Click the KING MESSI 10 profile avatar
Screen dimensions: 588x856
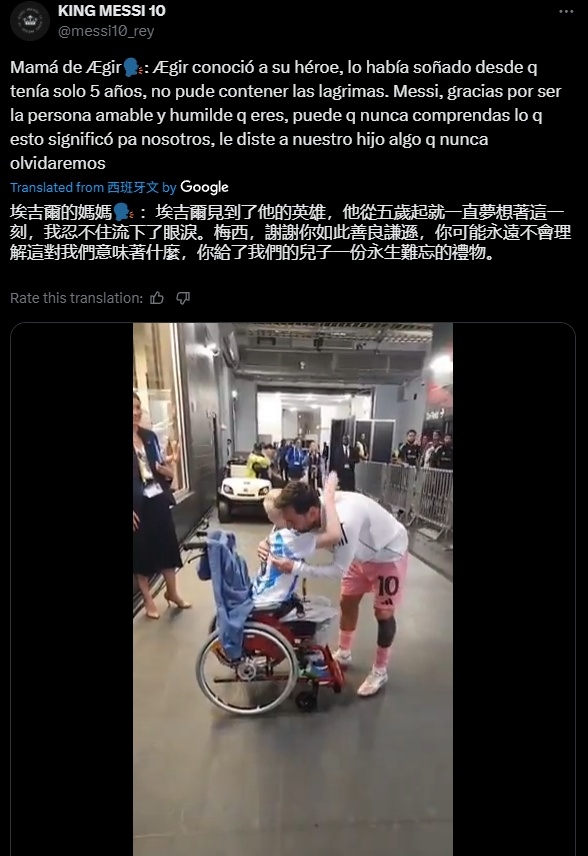[x=30, y=21]
